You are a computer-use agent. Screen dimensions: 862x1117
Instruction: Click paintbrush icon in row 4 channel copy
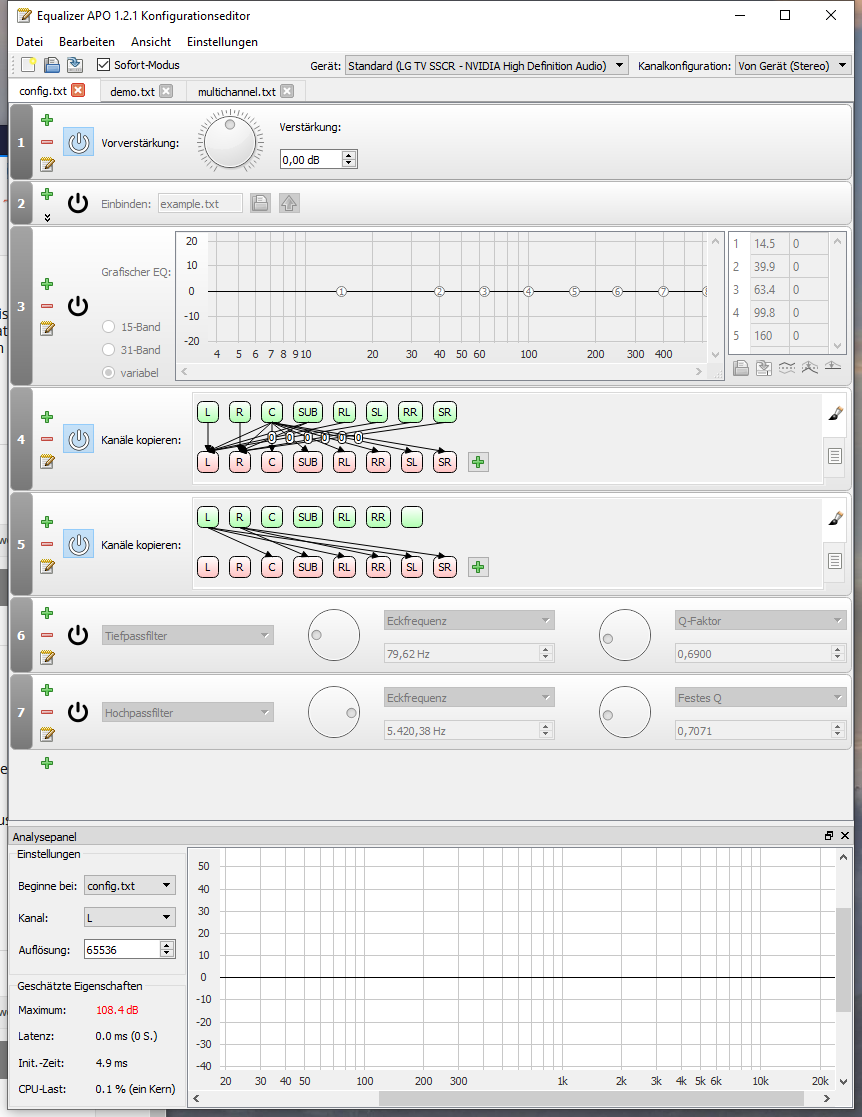(x=835, y=411)
